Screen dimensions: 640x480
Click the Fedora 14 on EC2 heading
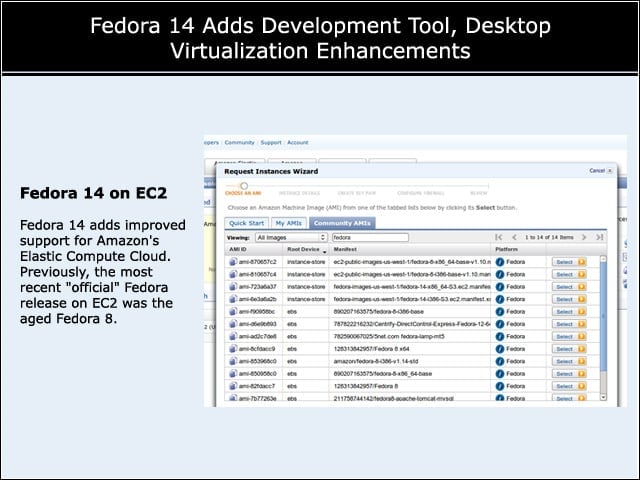tap(93, 193)
